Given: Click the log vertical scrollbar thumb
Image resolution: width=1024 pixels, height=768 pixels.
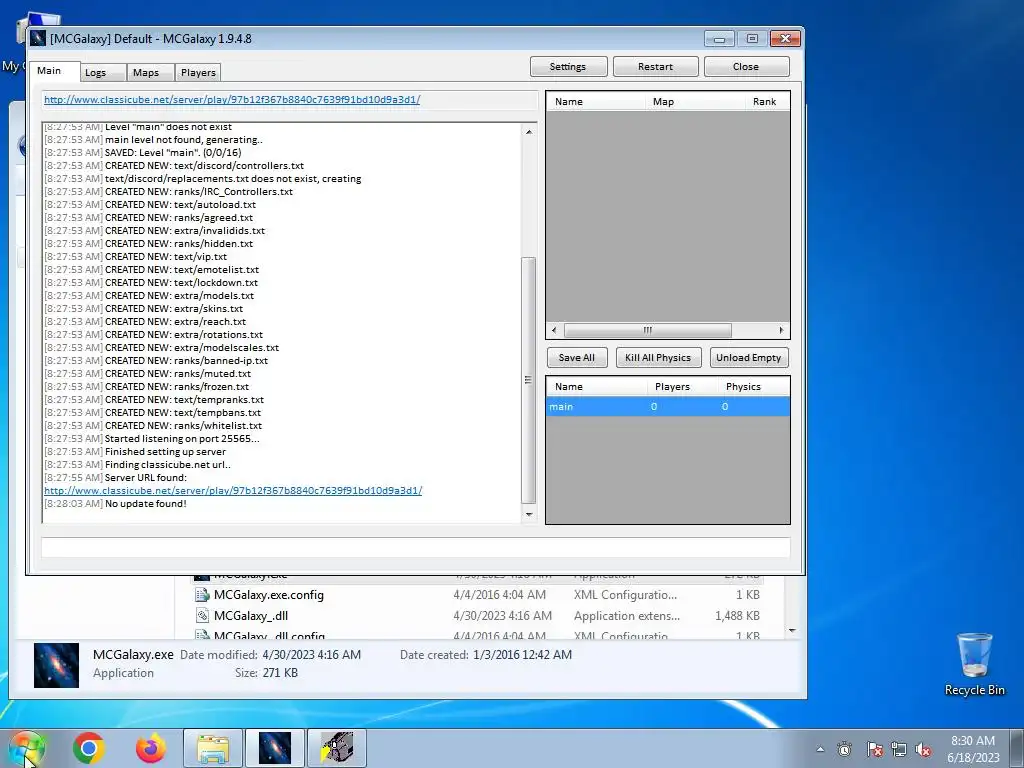Looking at the screenshot, I should (528, 380).
